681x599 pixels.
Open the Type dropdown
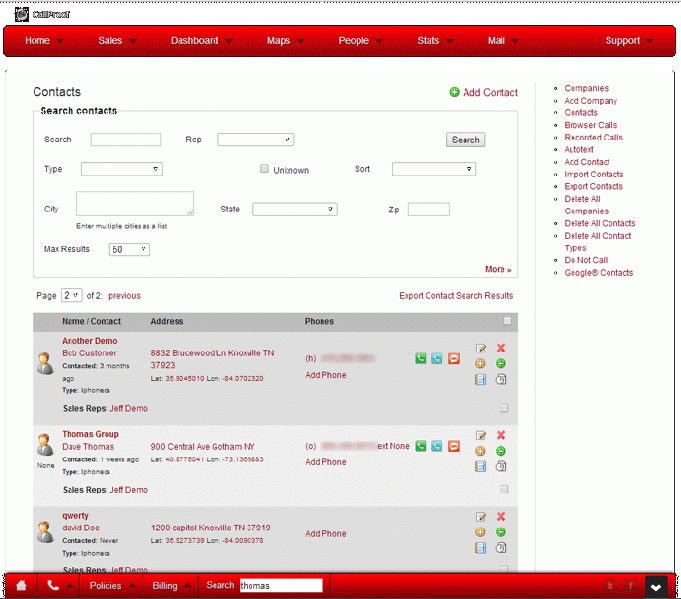(122, 169)
